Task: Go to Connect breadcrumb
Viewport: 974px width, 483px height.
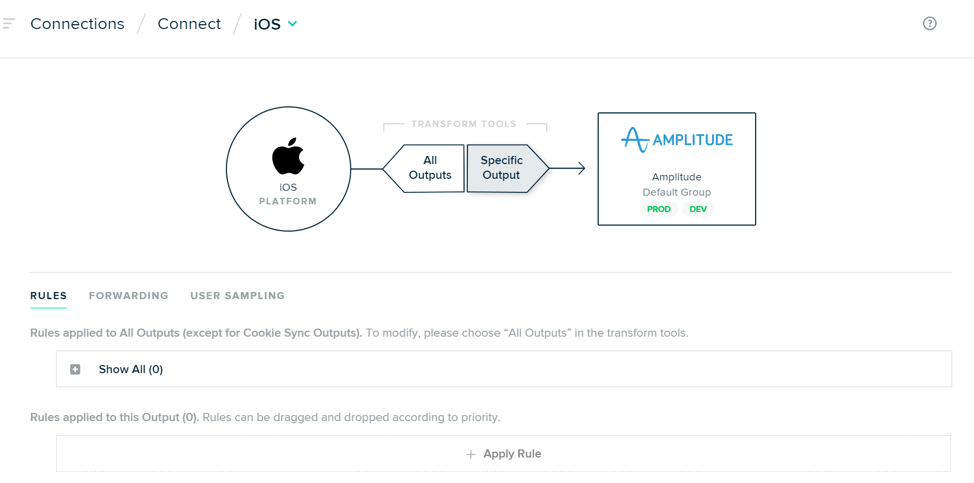Action: point(189,24)
